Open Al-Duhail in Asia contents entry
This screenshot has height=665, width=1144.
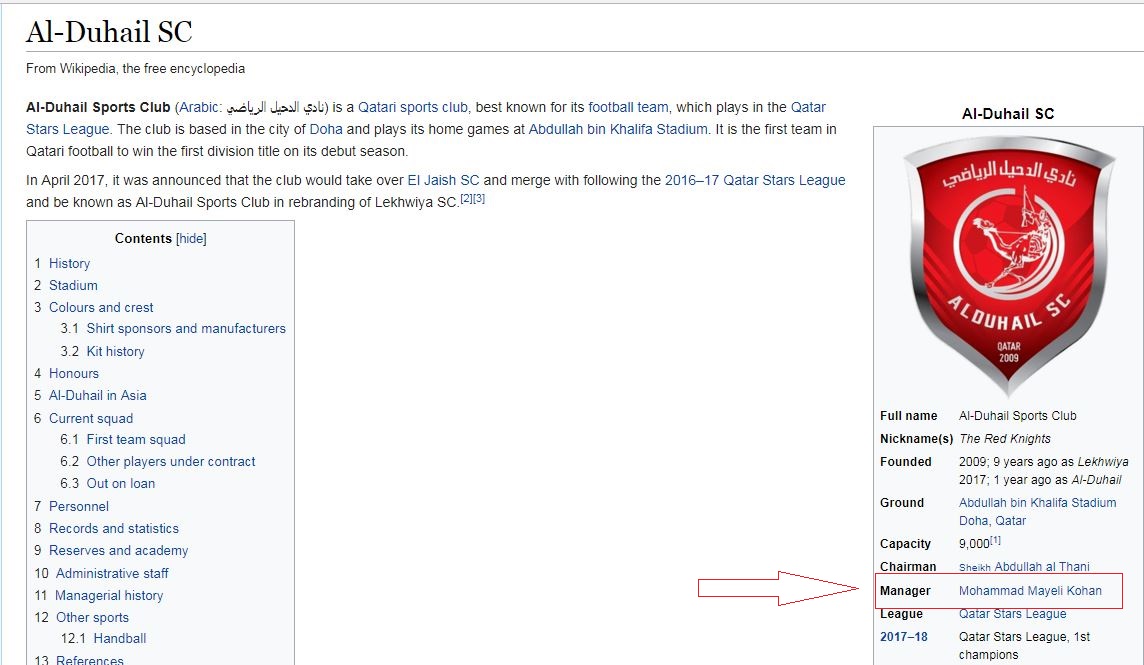tap(98, 395)
